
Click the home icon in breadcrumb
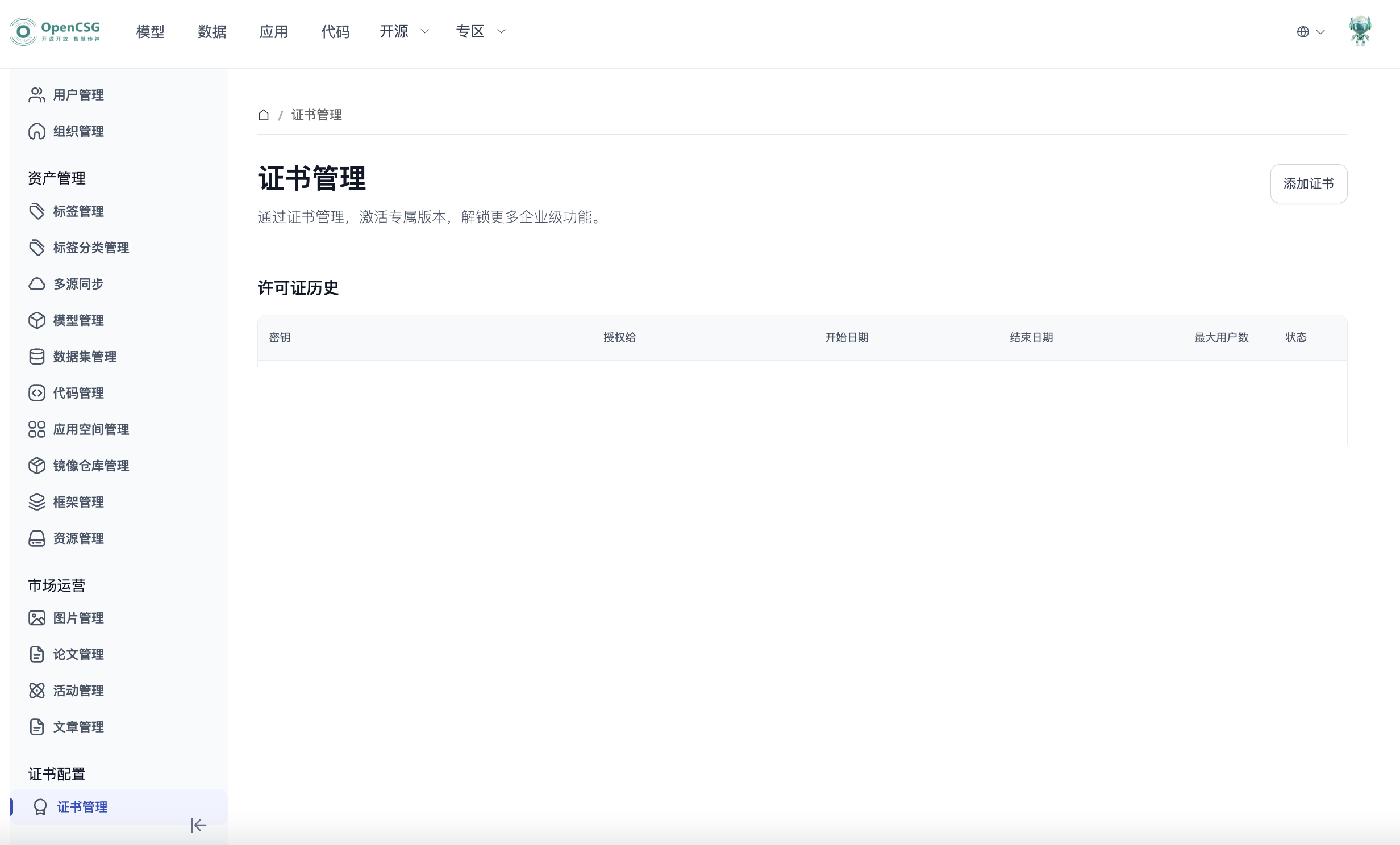(x=264, y=115)
